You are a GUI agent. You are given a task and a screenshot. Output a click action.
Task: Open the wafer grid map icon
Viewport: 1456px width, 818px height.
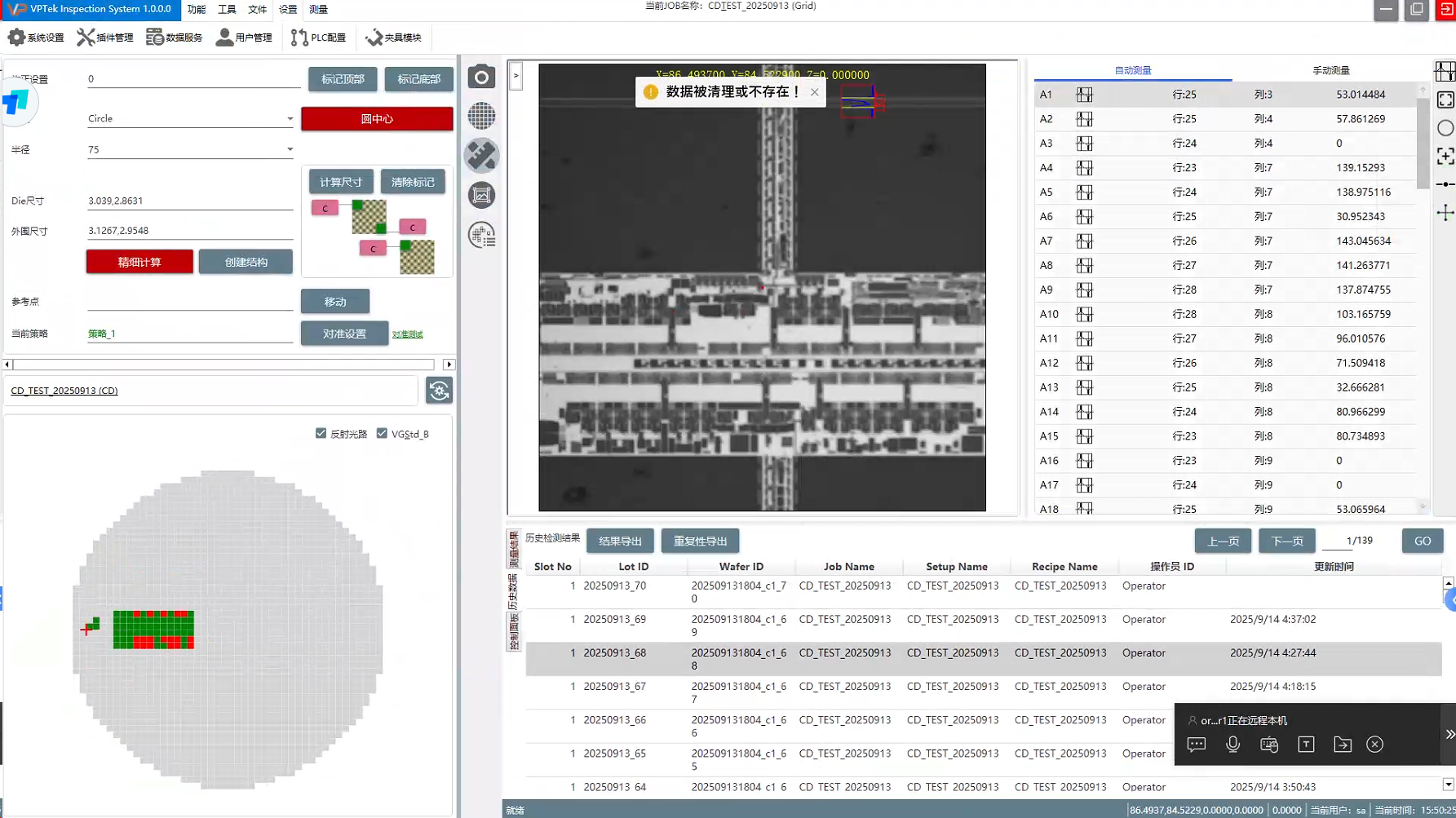pos(481,116)
